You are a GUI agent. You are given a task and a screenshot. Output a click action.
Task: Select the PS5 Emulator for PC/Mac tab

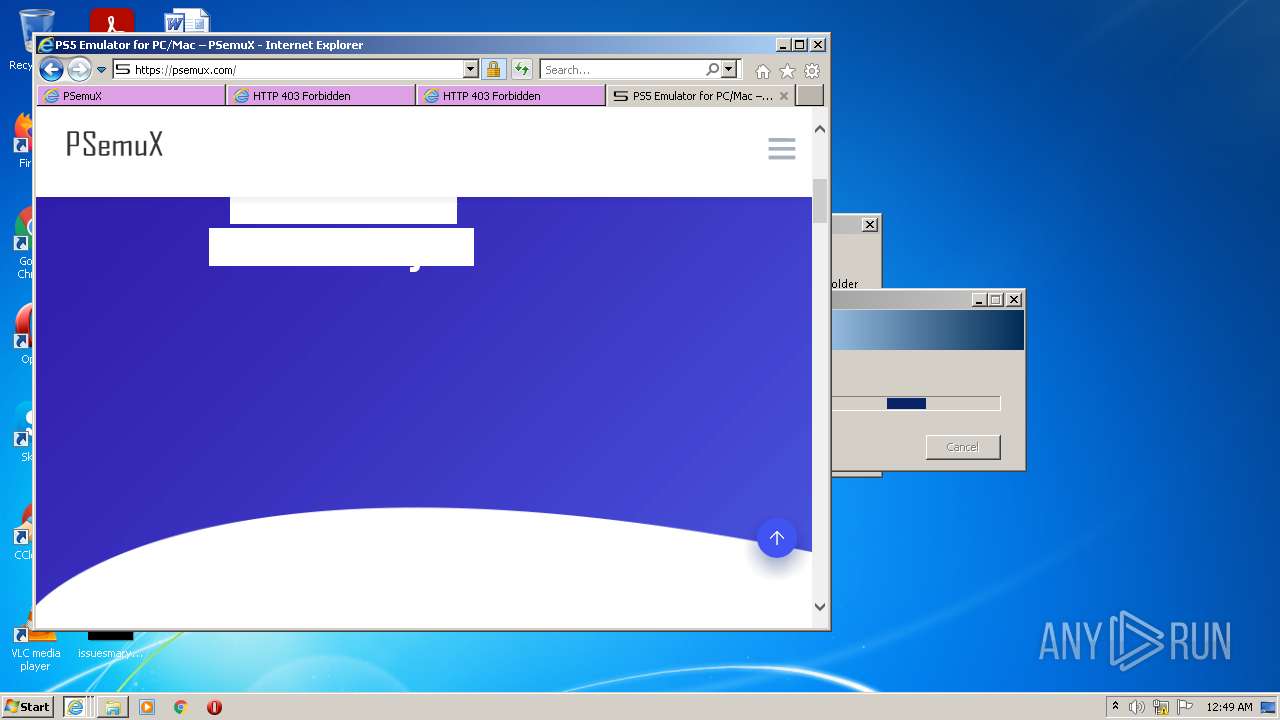(701, 96)
